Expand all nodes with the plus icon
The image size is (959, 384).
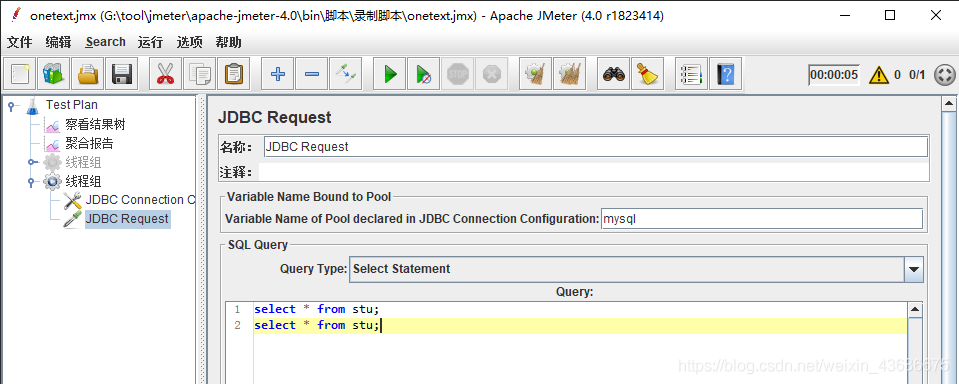(x=278, y=75)
